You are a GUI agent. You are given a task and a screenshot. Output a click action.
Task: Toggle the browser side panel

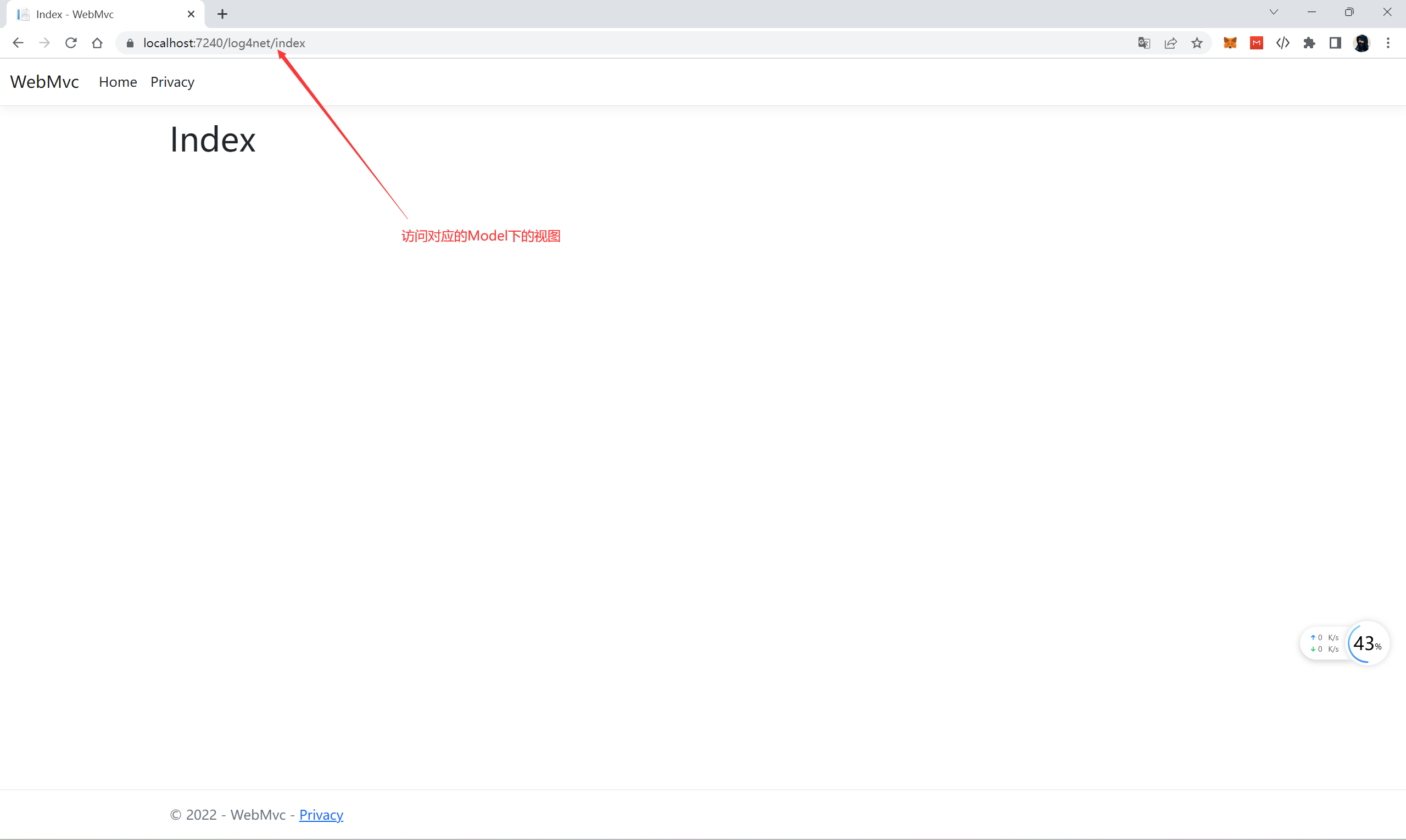[1335, 43]
